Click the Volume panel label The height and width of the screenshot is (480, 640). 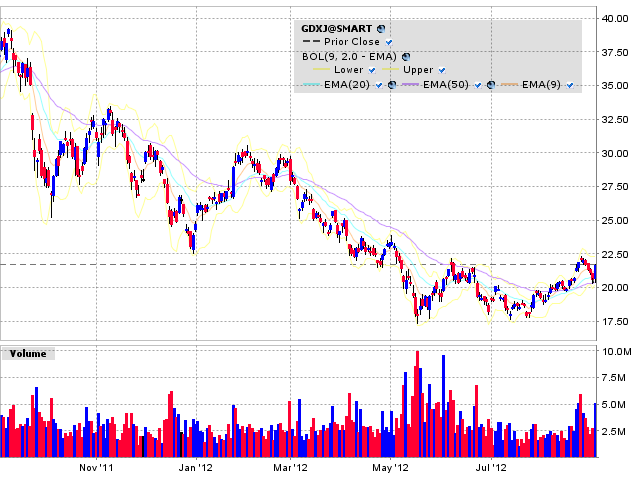pos(28,353)
